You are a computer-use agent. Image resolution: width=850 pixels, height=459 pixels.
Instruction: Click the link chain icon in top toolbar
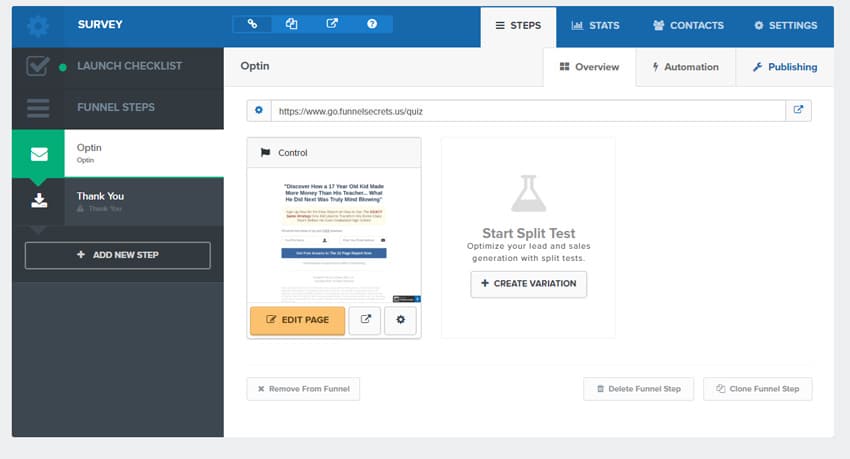pyautogui.click(x=252, y=24)
